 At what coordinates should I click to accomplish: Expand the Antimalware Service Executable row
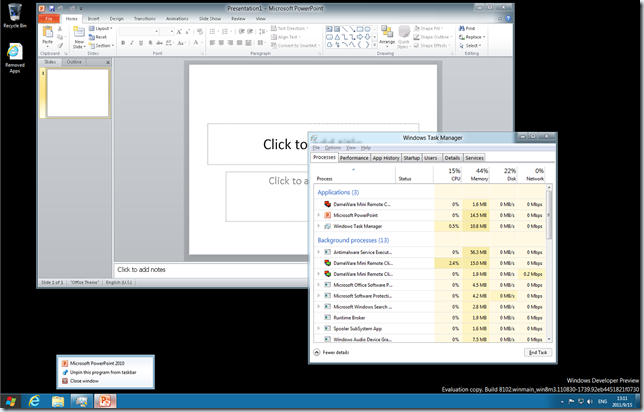(x=318, y=252)
